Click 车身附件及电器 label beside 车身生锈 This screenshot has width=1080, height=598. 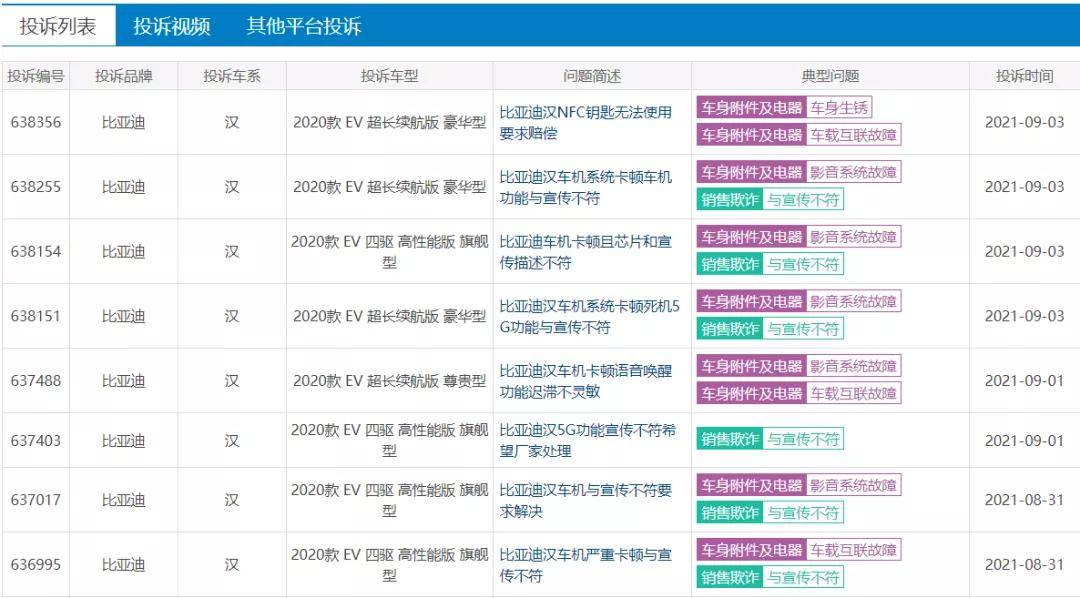751,107
